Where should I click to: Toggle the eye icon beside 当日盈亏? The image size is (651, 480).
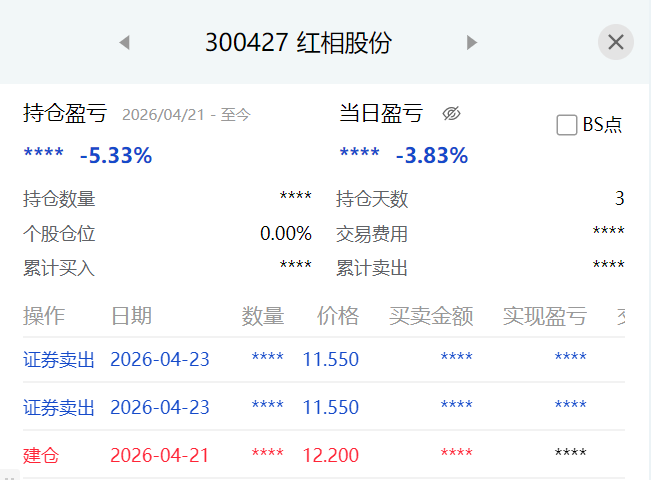point(451,113)
